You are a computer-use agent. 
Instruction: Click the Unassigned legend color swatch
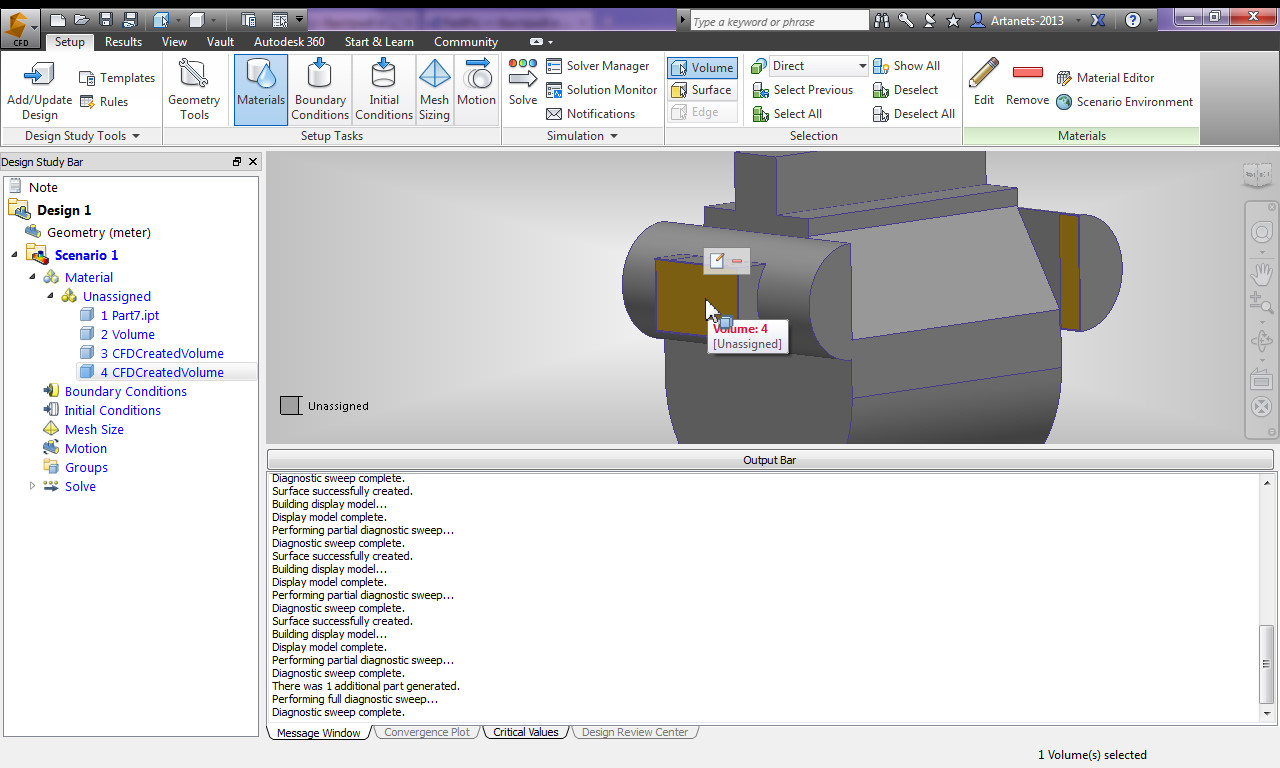pyautogui.click(x=290, y=406)
